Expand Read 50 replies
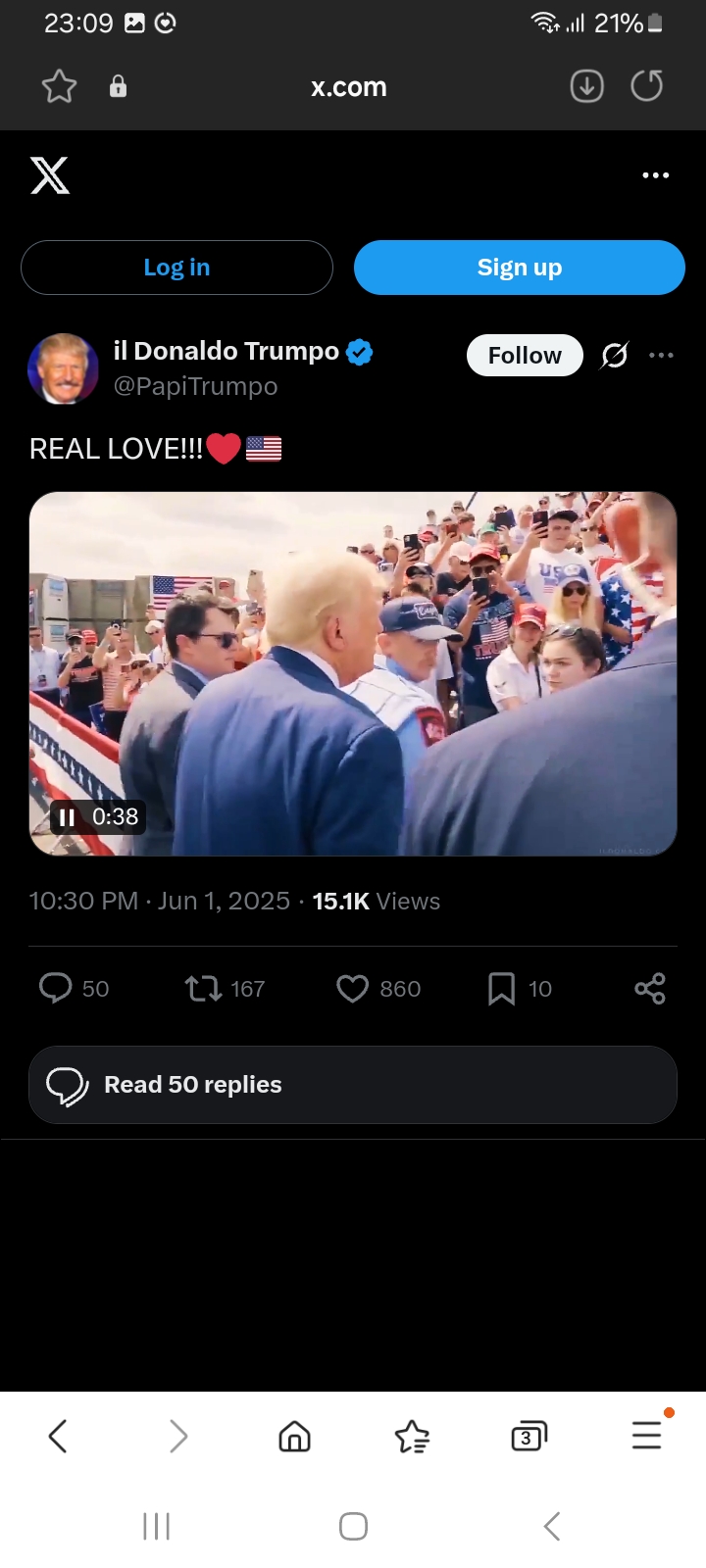This screenshot has height=1568, width=706. [x=353, y=1085]
